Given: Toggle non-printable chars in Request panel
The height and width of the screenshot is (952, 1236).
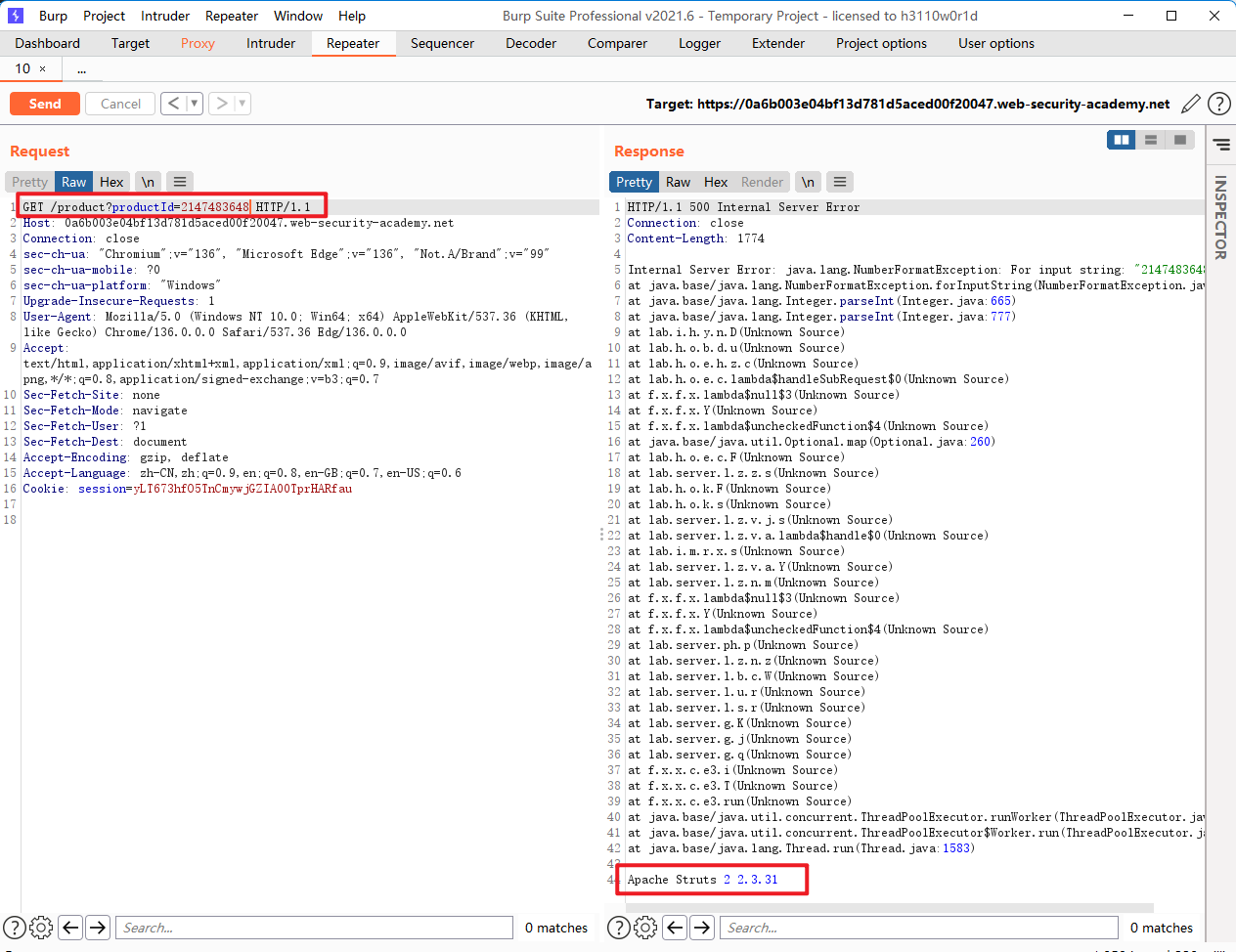Looking at the screenshot, I should (x=148, y=182).
